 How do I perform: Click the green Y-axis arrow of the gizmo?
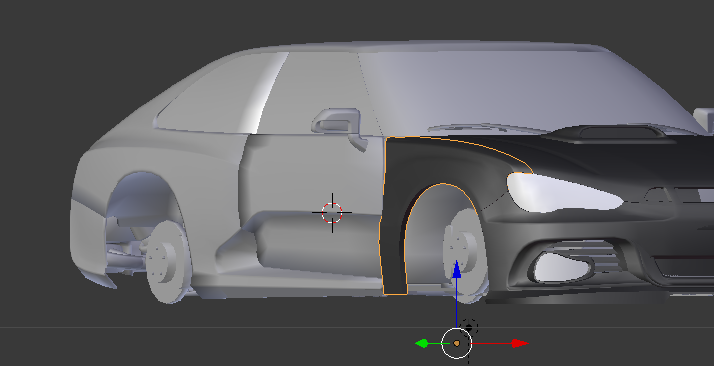423,343
